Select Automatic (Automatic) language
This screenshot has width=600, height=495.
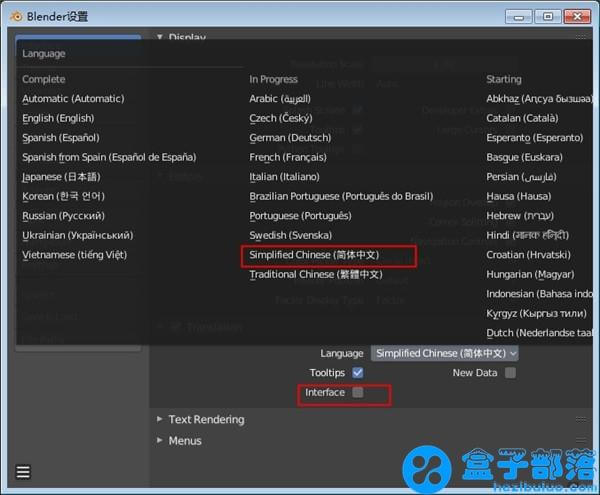click(73, 99)
